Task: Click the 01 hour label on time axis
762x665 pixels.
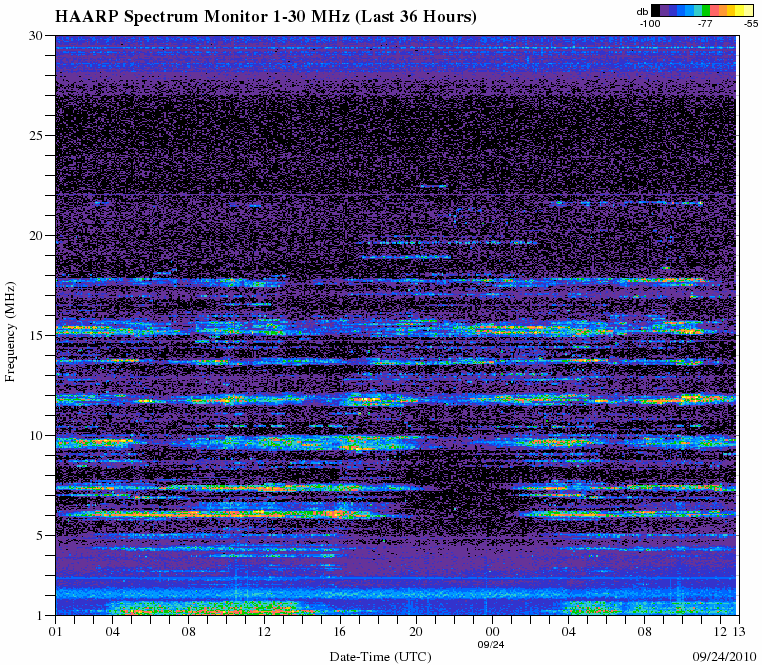Action: coord(56,632)
